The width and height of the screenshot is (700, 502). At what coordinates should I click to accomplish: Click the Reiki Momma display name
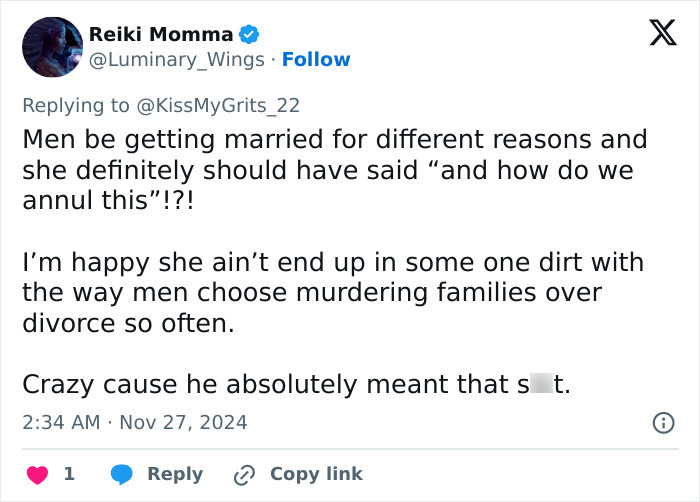coord(161,35)
